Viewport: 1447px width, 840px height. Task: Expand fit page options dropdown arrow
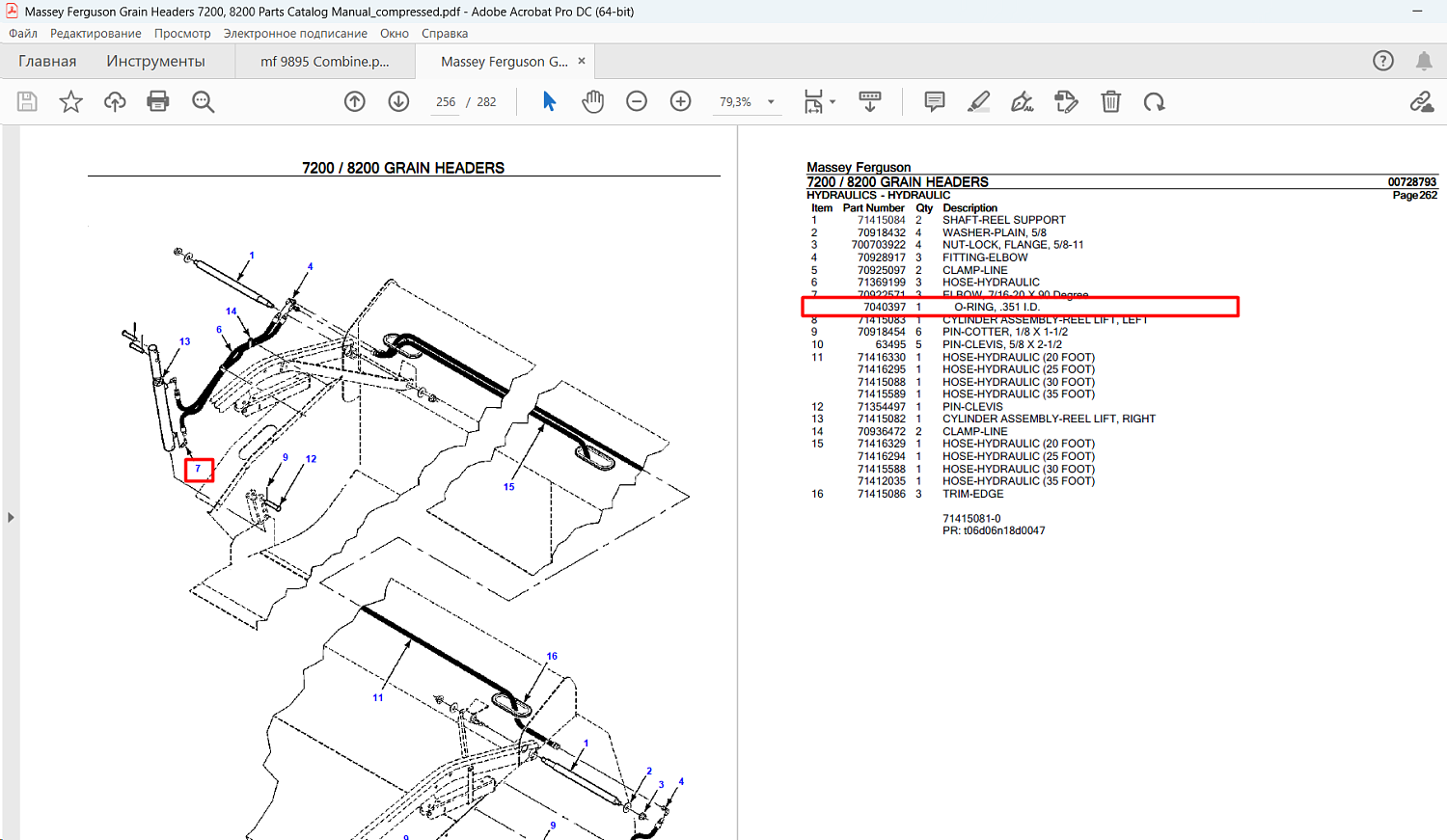[833, 101]
